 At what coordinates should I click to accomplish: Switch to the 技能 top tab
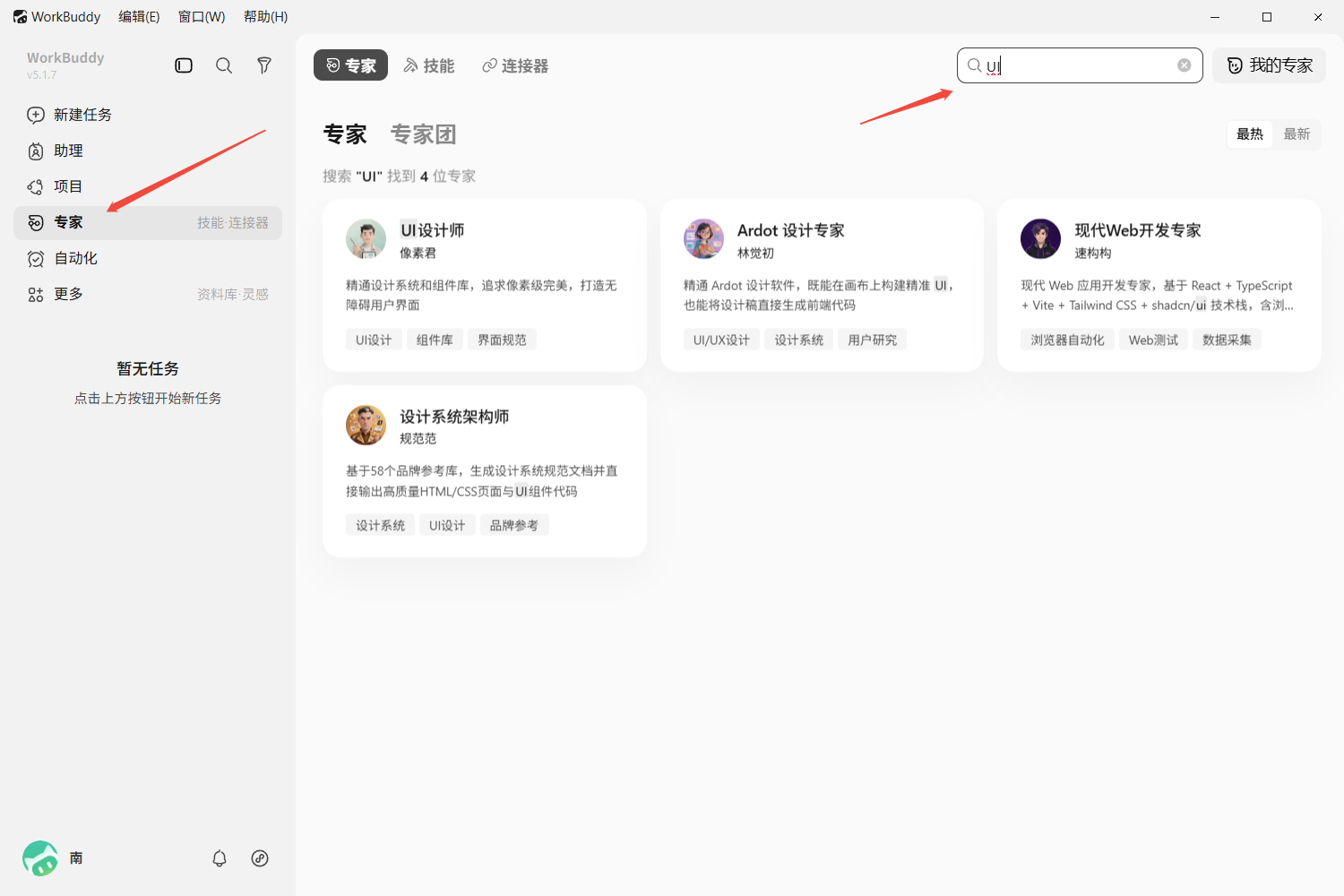click(x=429, y=65)
